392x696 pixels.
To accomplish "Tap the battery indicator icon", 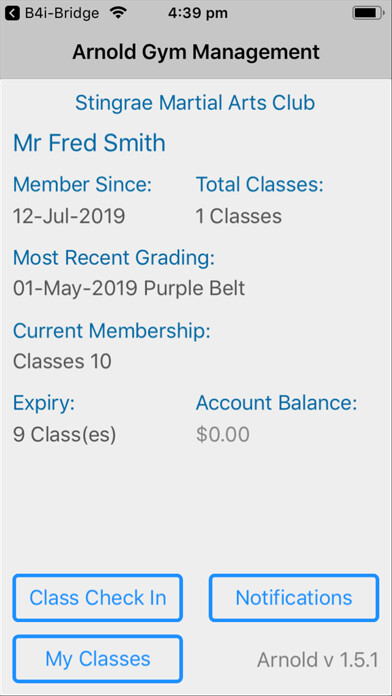I will [x=369, y=13].
